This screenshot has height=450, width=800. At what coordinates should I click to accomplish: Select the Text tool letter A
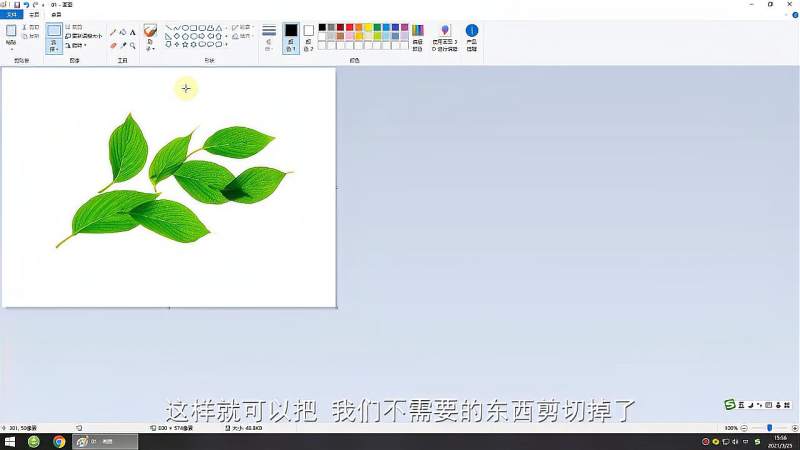[133, 32]
